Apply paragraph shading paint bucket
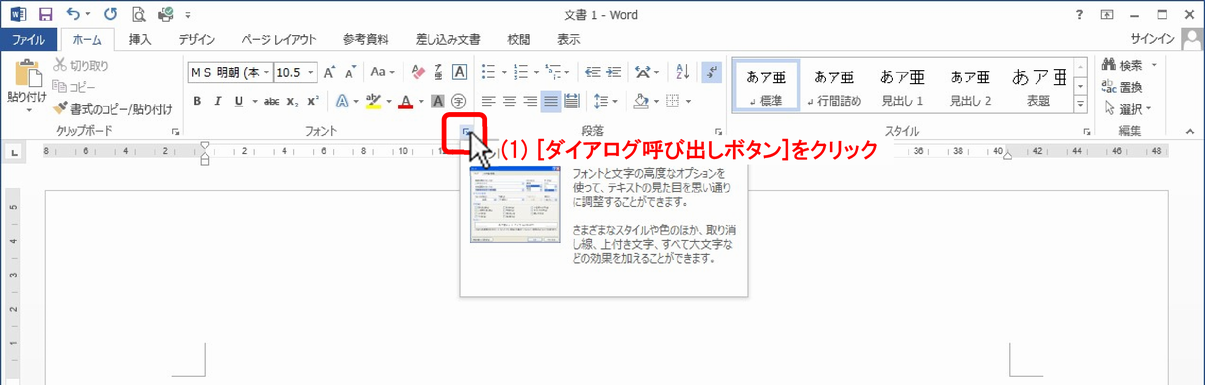The image size is (1205, 385). pos(642,101)
